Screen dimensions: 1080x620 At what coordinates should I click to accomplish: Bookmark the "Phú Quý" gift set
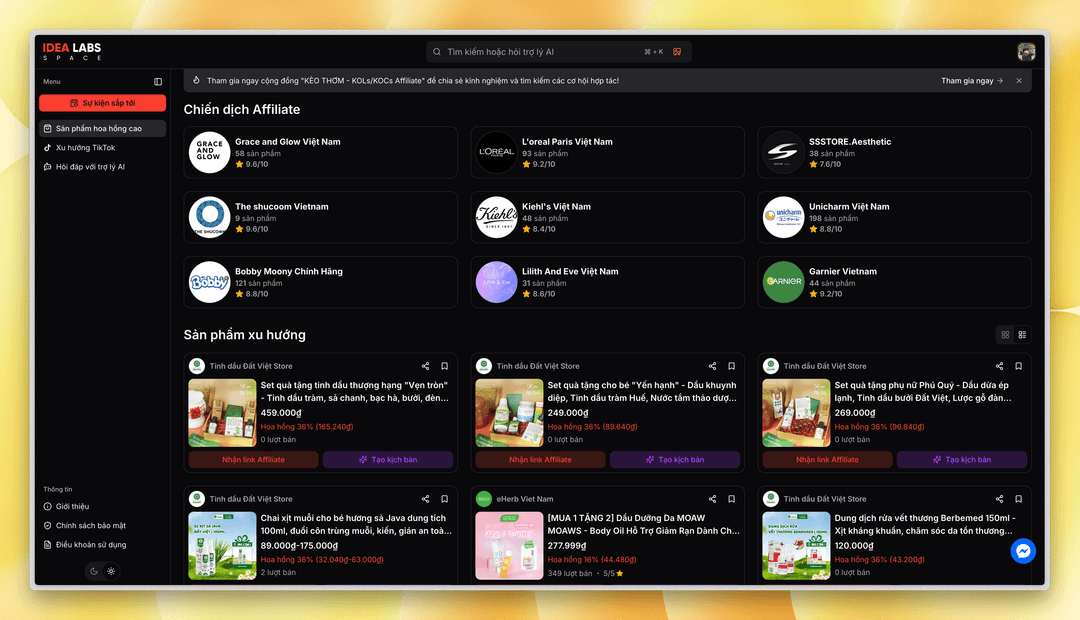click(x=1018, y=366)
